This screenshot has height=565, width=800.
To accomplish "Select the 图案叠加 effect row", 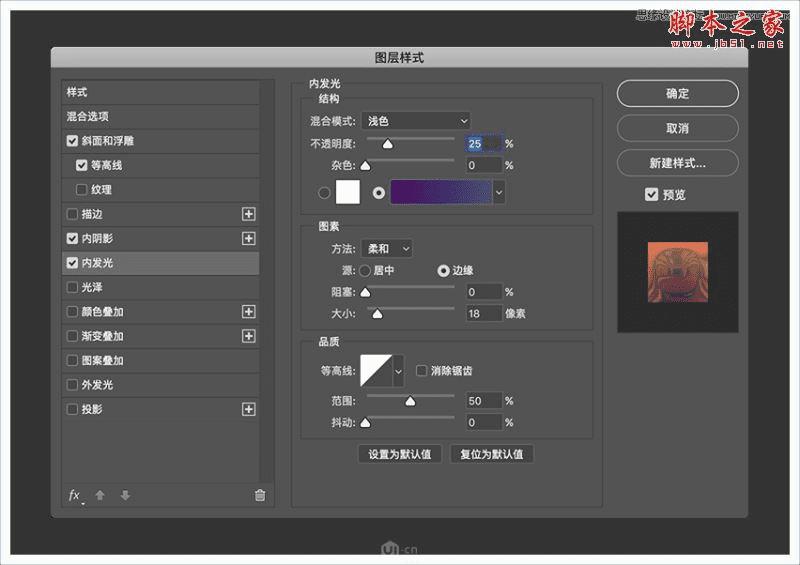I will point(161,361).
